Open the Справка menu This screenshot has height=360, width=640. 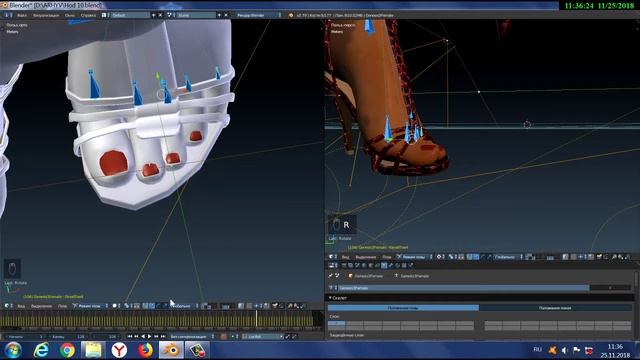click(x=88, y=15)
